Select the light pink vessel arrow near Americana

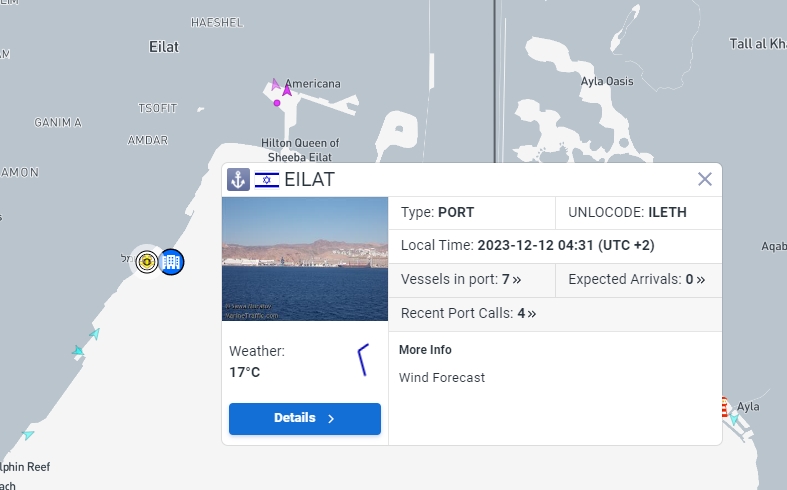coord(276,84)
